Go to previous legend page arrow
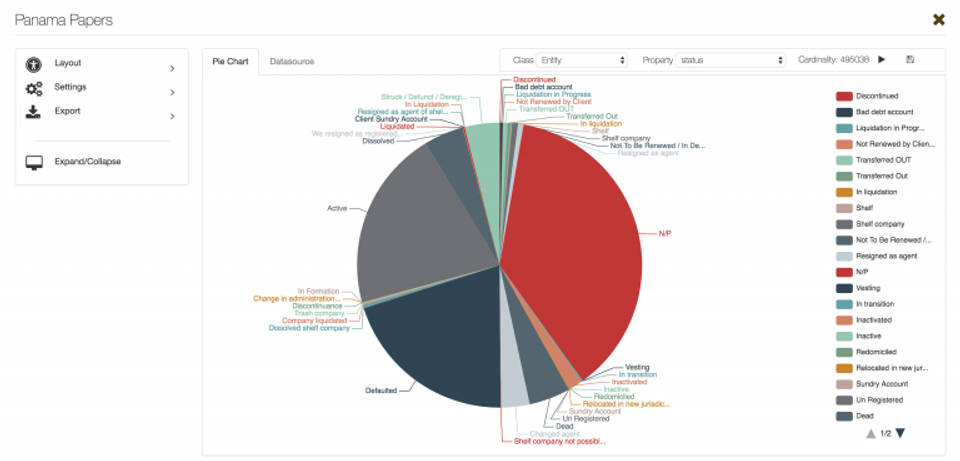Image resolution: width=960 pixels, height=461 pixels. pos(871,433)
